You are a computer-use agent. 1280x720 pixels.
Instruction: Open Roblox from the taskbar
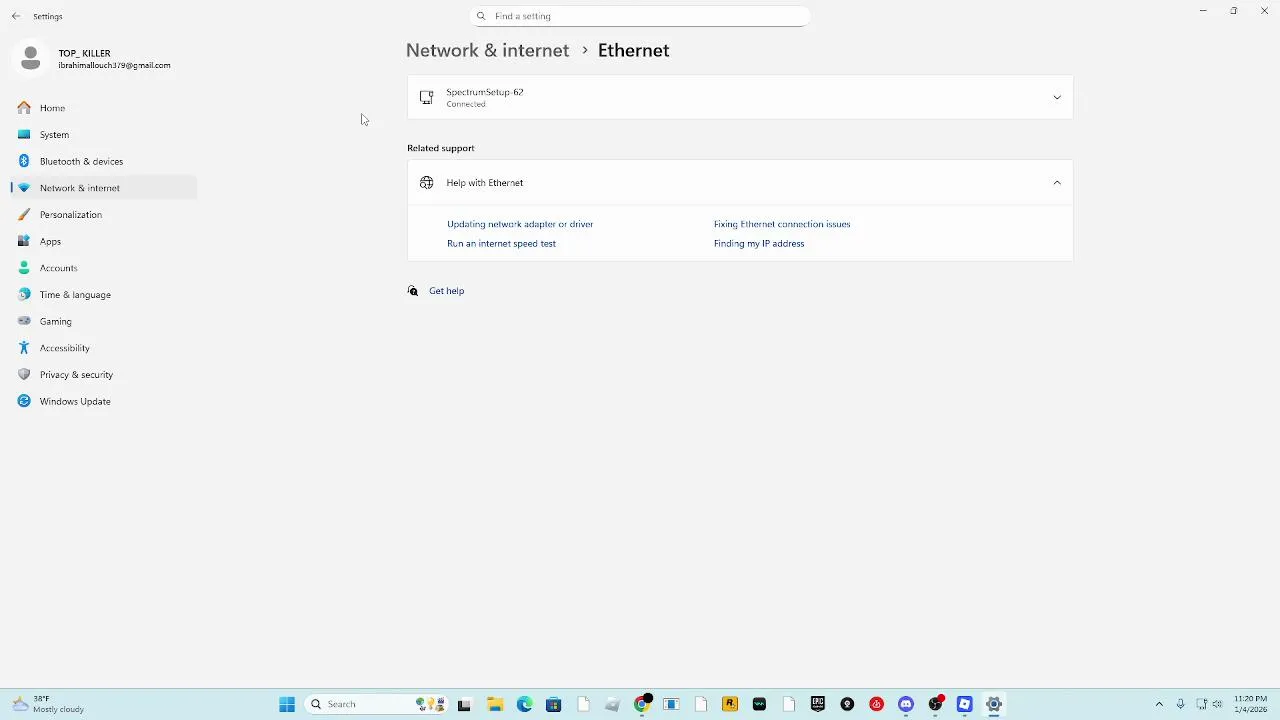(965, 704)
